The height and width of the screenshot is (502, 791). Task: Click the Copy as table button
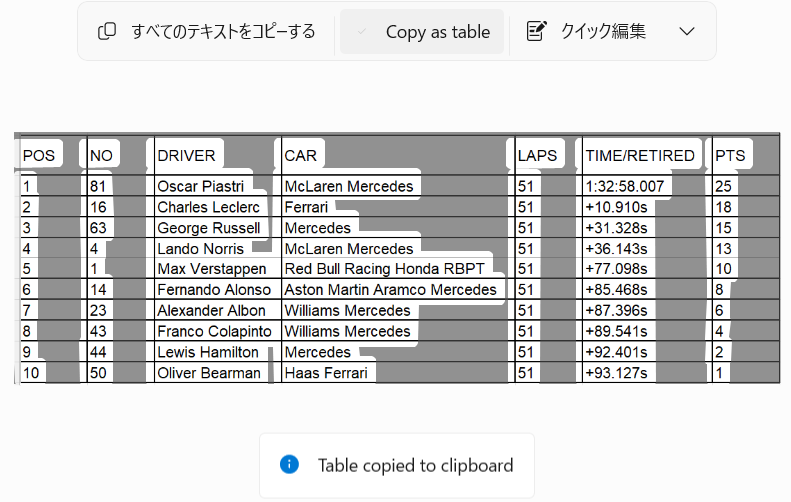coord(422,32)
